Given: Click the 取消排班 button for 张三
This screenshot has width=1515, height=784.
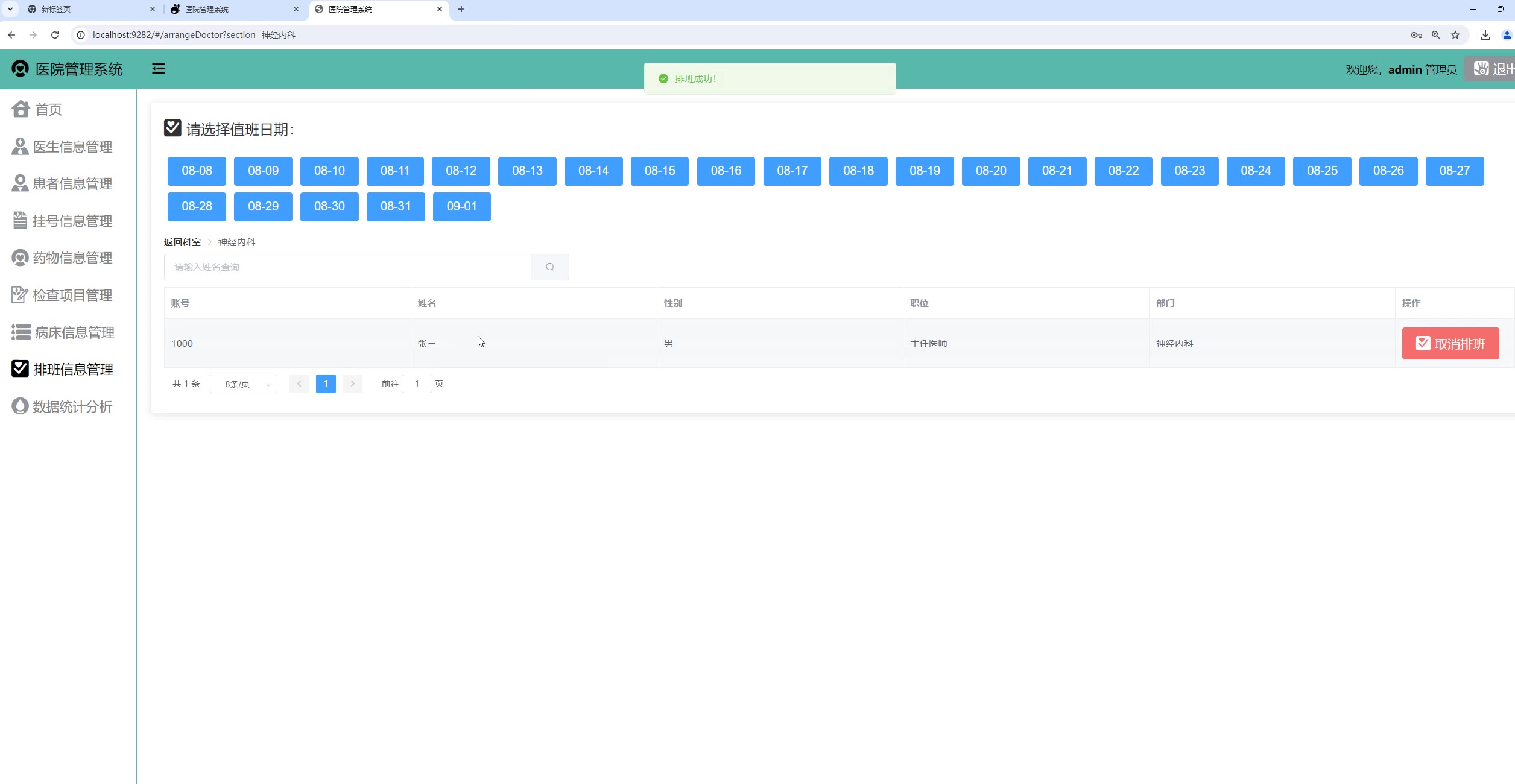Looking at the screenshot, I should [x=1450, y=344].
